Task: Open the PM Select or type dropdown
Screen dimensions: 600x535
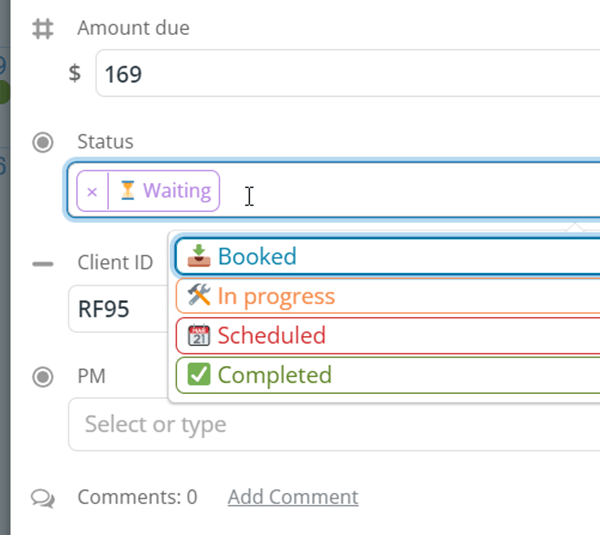Action: click(334, 424)
